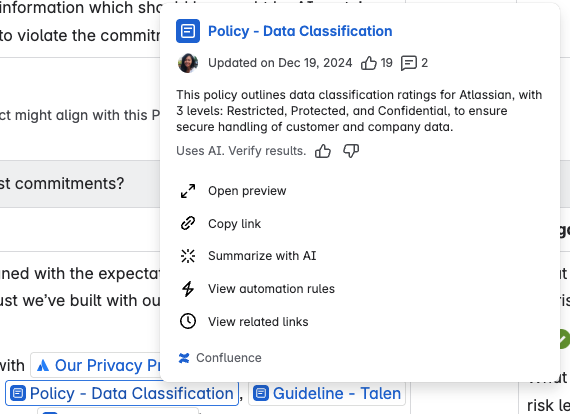570x414 pixels.
Task: Click the chain link icon
Action: [188, 224]
